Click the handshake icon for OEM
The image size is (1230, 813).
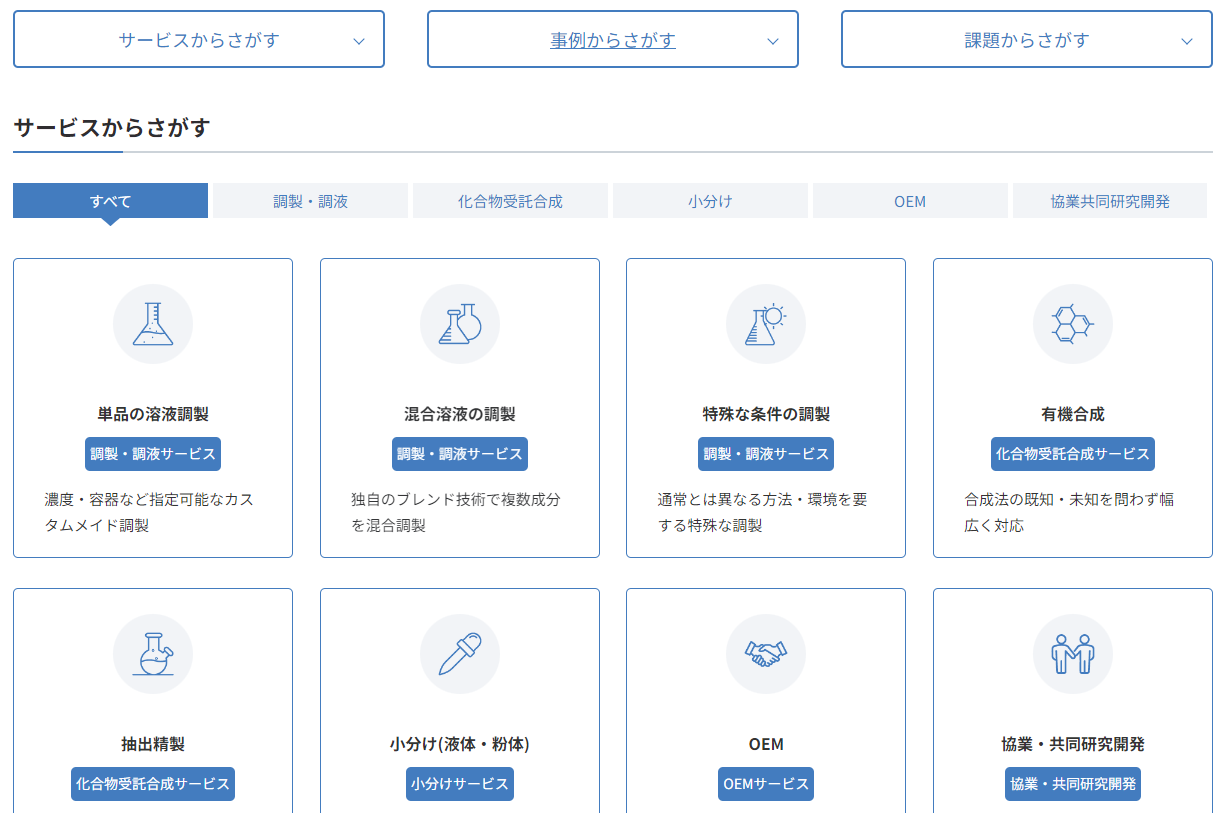tap(766, 654)
